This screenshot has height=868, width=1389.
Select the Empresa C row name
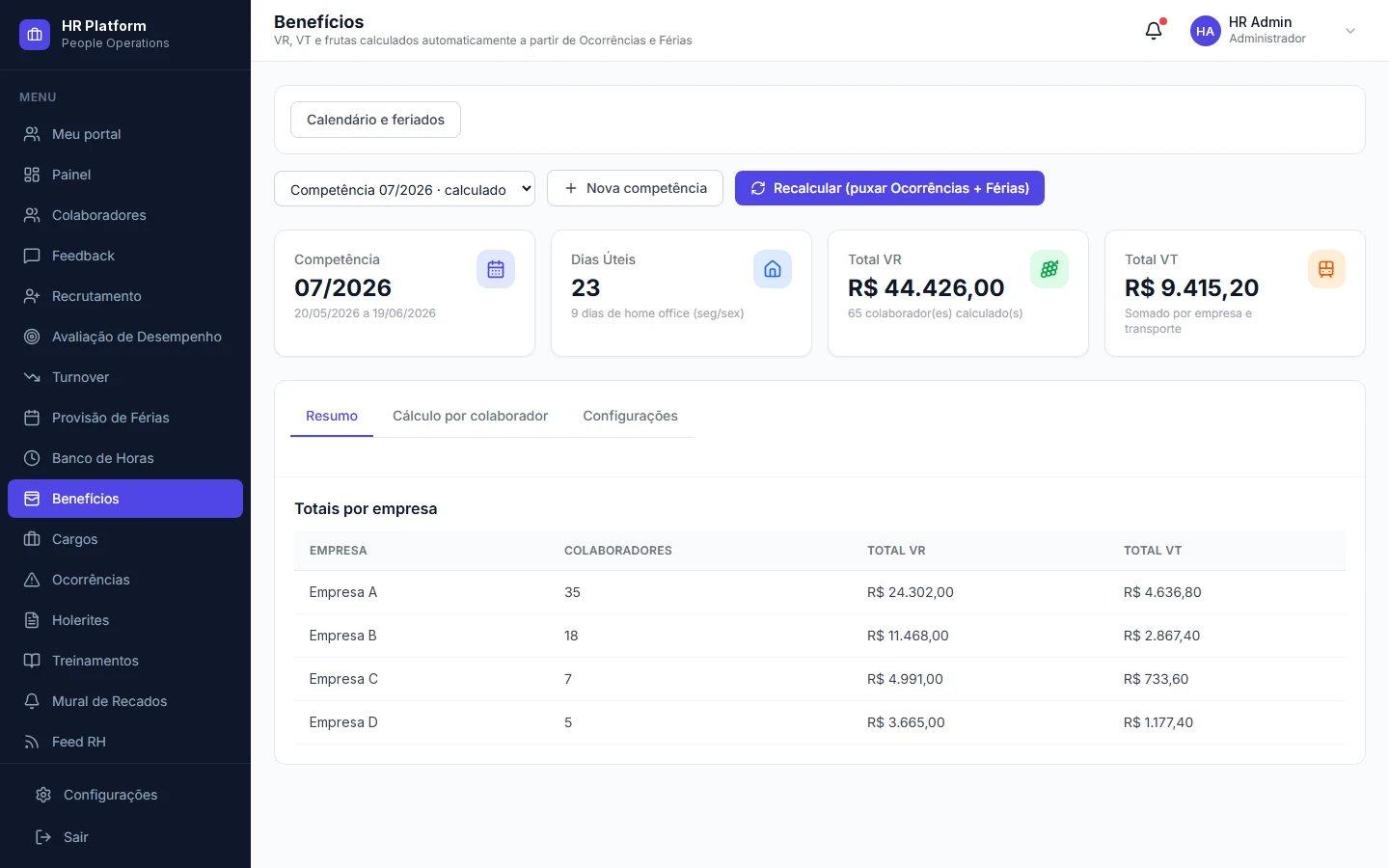[x=344, y=679]
